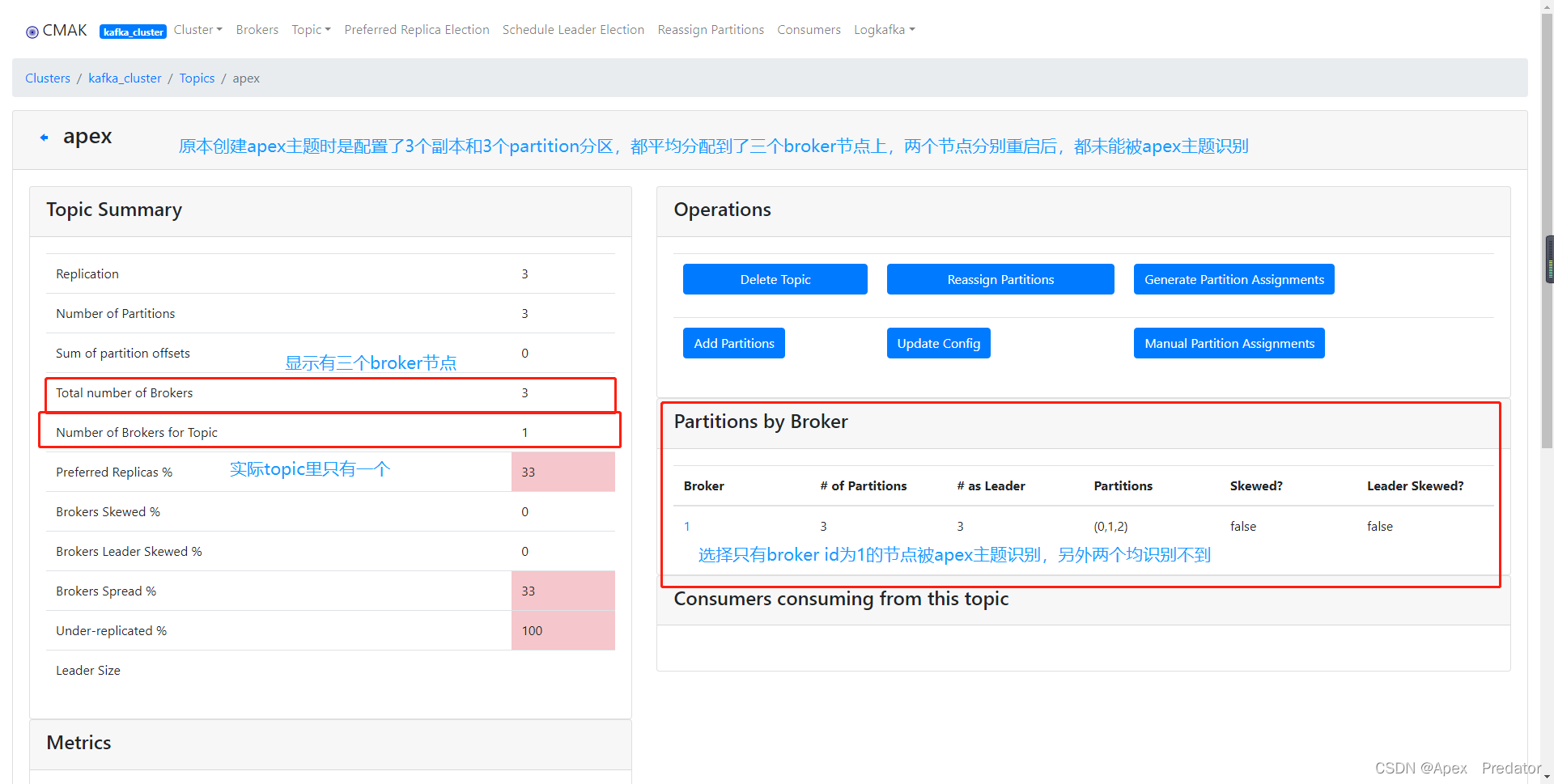Viewport: 1554px width, 784px height.
Task: Click Manual Partition Assignments button
Action: (1229, 343)
